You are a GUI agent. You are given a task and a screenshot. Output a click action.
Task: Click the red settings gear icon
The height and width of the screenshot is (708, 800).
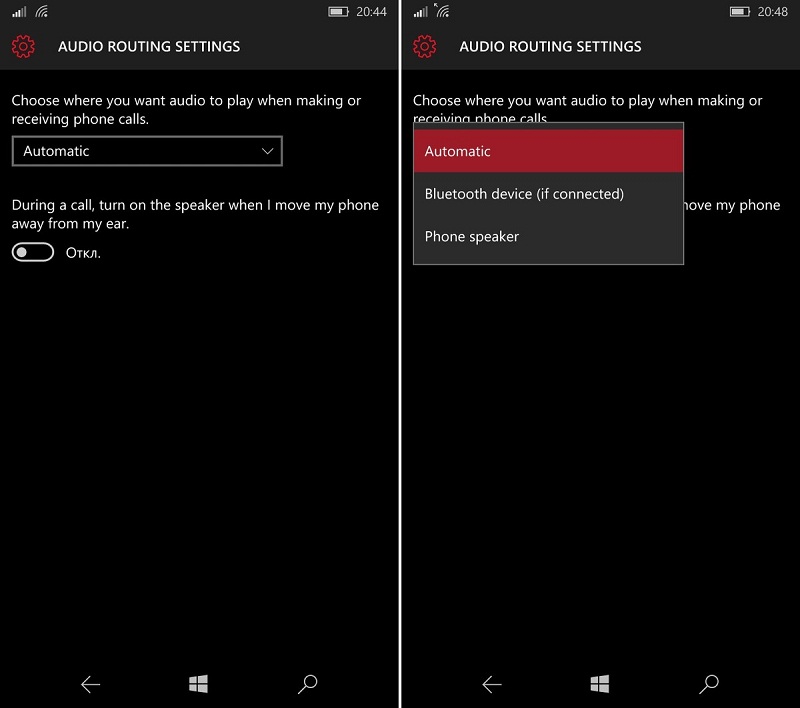coord(26,47)
